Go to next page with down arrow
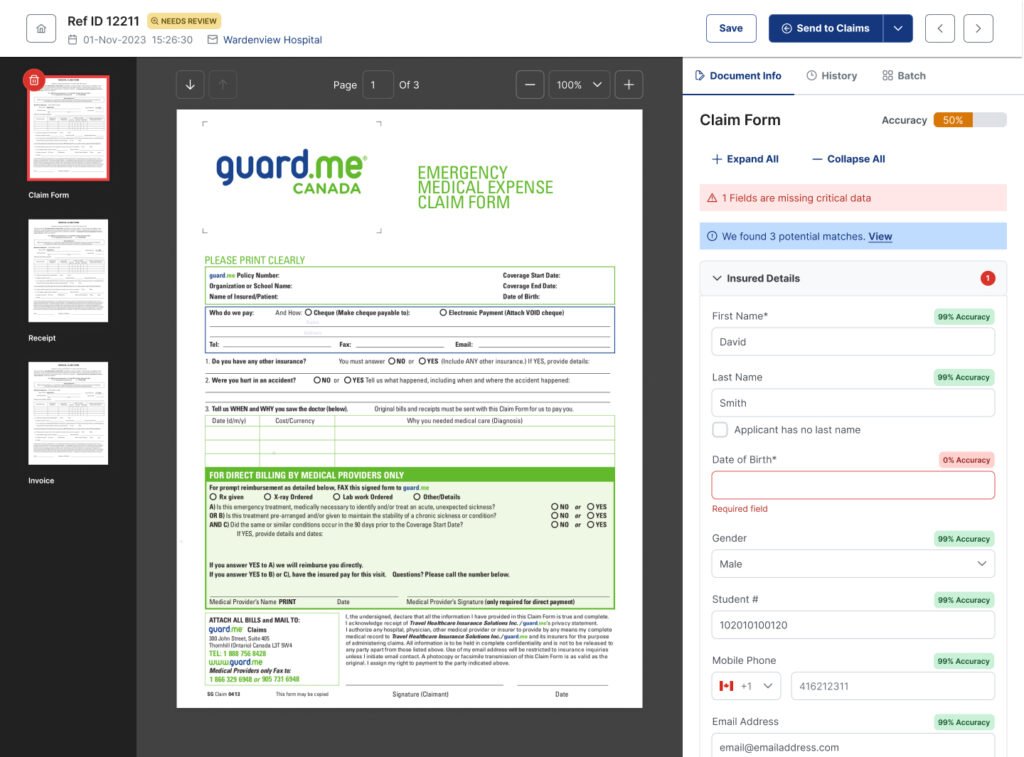Image resolution: width=1024 pixels, height=757 pixels. pyautogui.click(x=190, y=85)
